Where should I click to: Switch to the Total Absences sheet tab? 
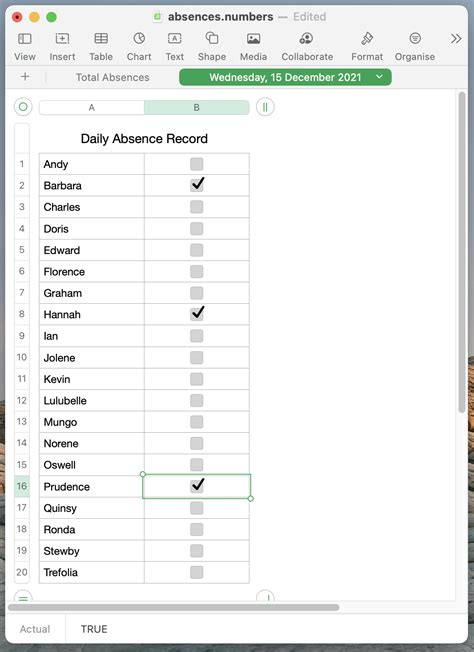[112, 77]
